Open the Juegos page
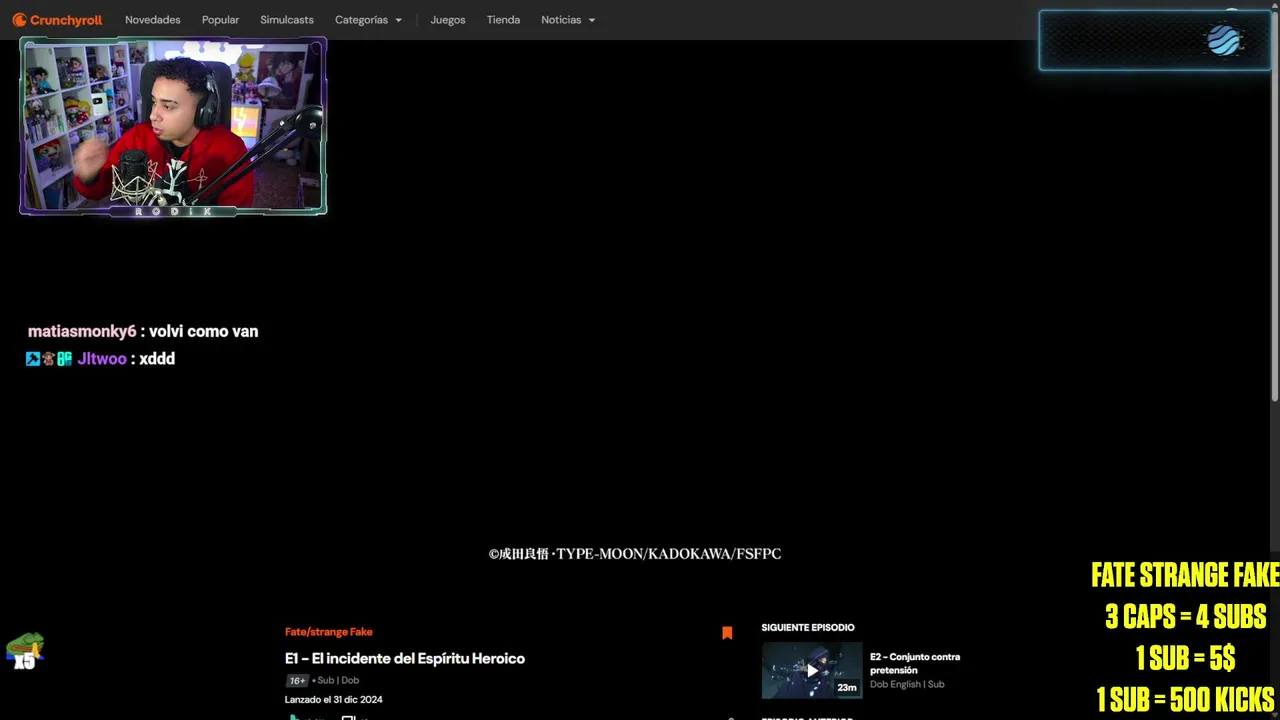The image size is (1280, 720). coord(448,20)
